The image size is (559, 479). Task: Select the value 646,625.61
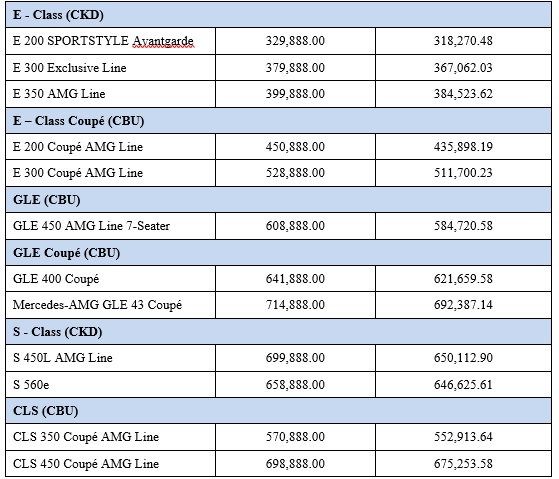click(463, 385)
